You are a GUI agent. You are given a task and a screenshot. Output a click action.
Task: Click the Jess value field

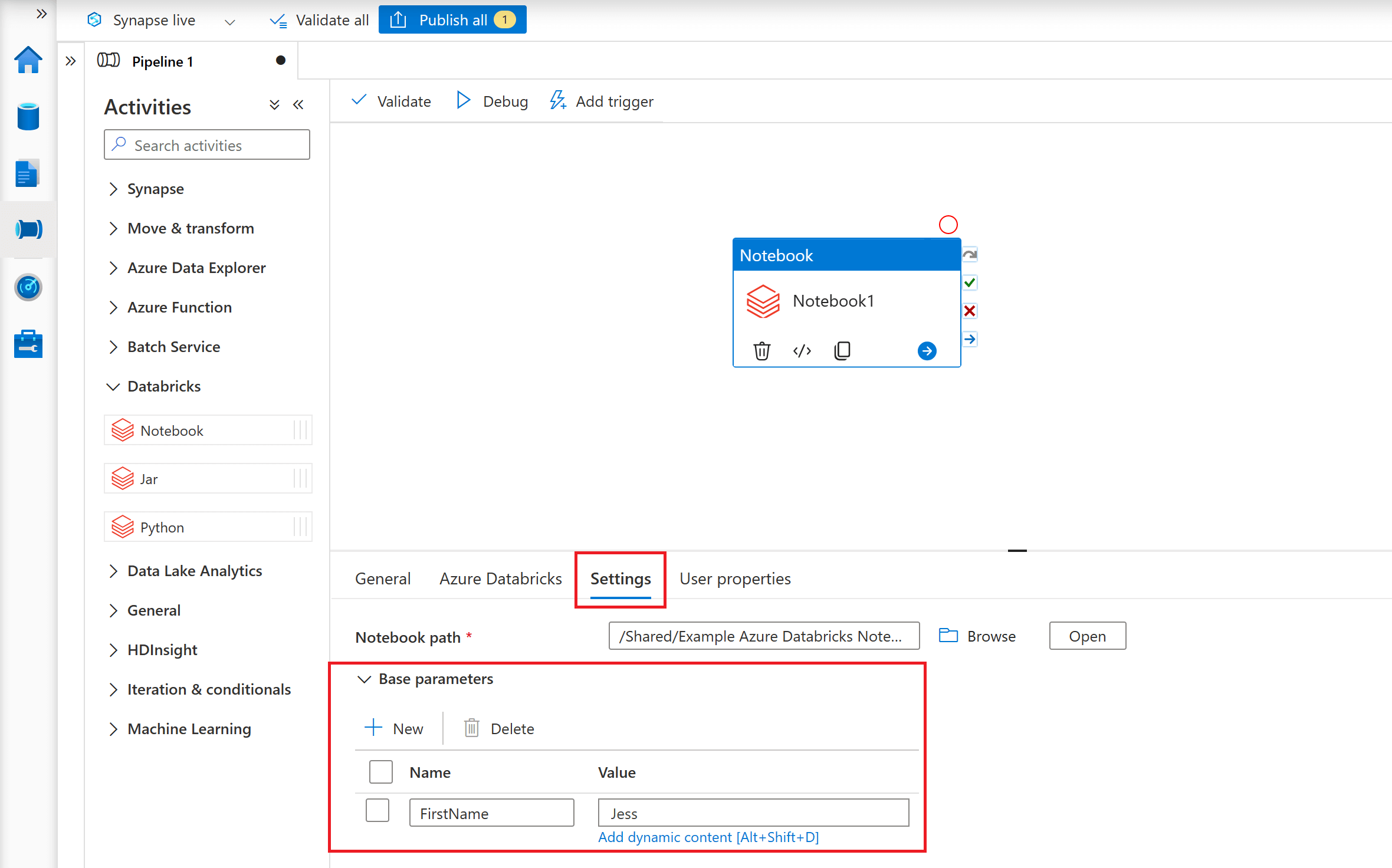click(753, 813)
